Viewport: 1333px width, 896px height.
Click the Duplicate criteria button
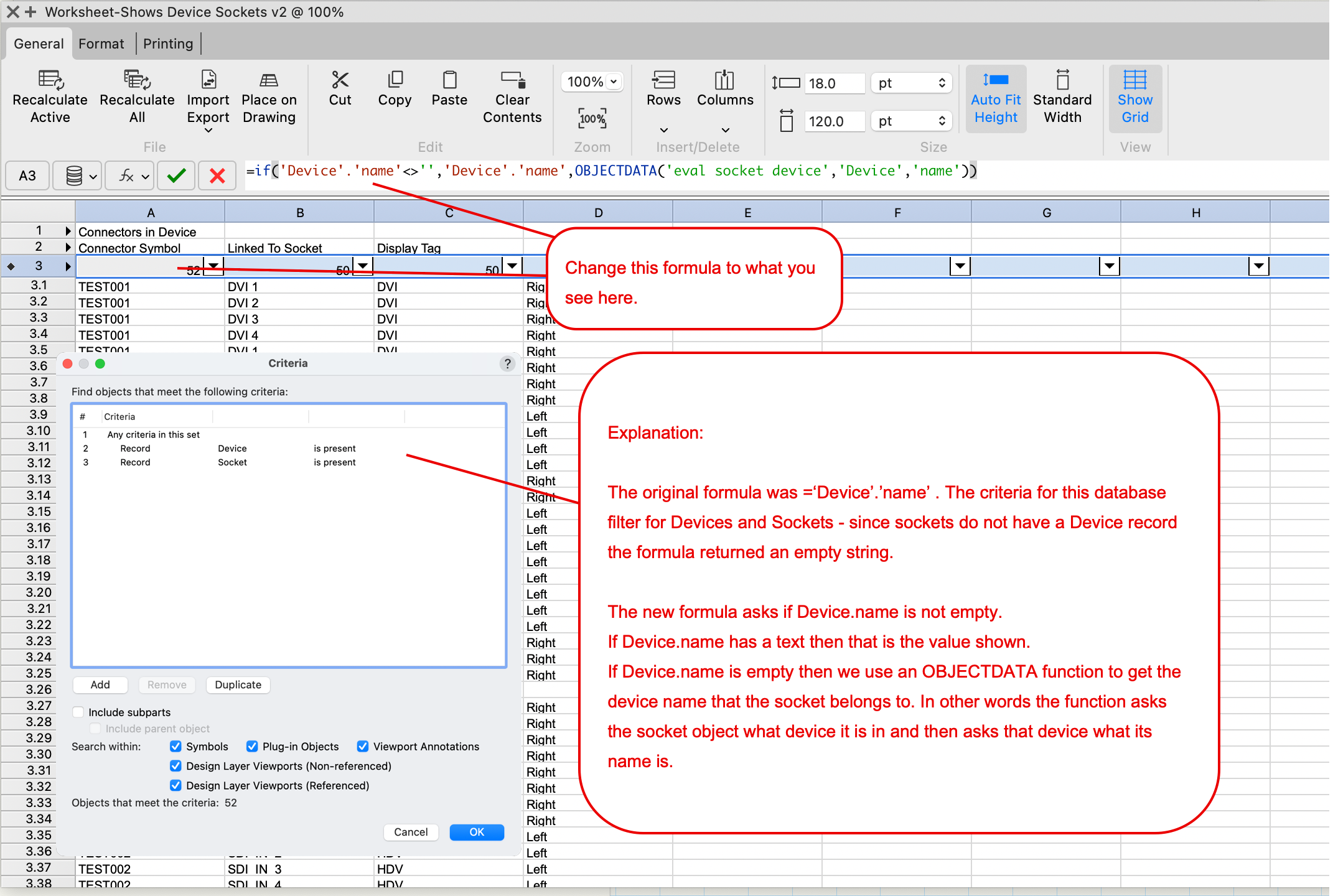pyautogui.click(x=238, y=684)
